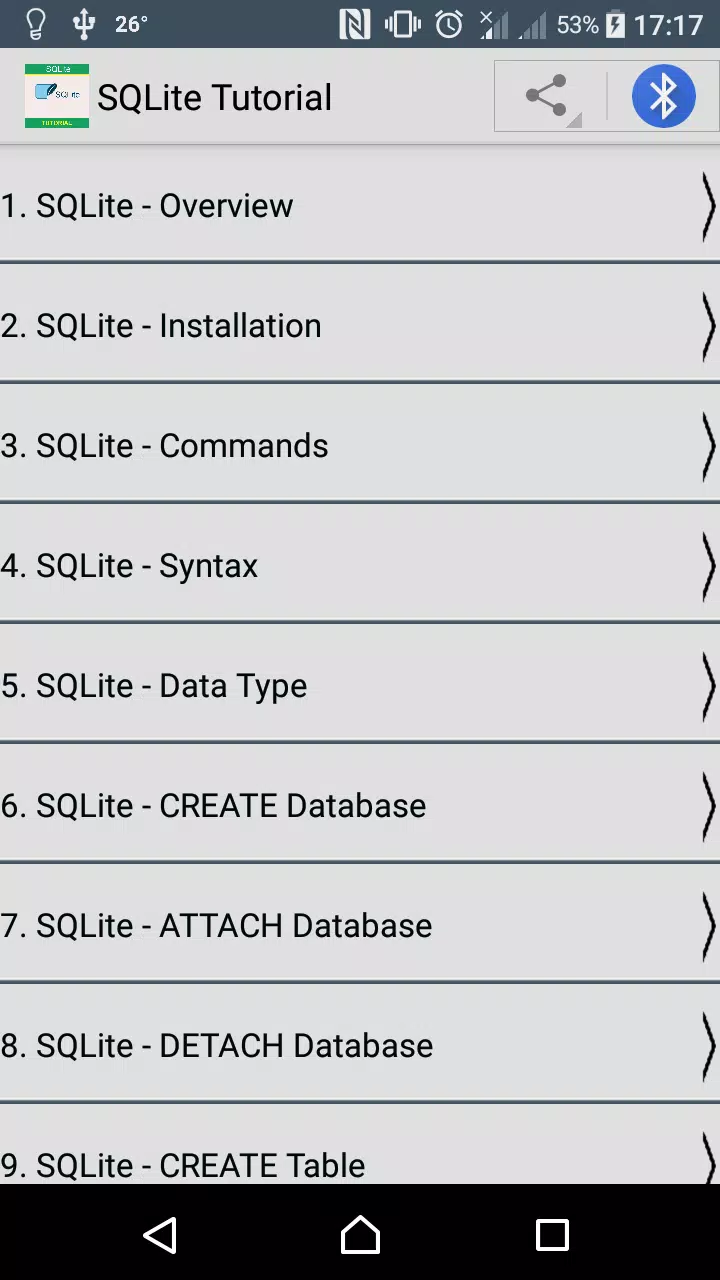
Task: Expand chevron on DETACH Database row
Action: [708, 1046]
